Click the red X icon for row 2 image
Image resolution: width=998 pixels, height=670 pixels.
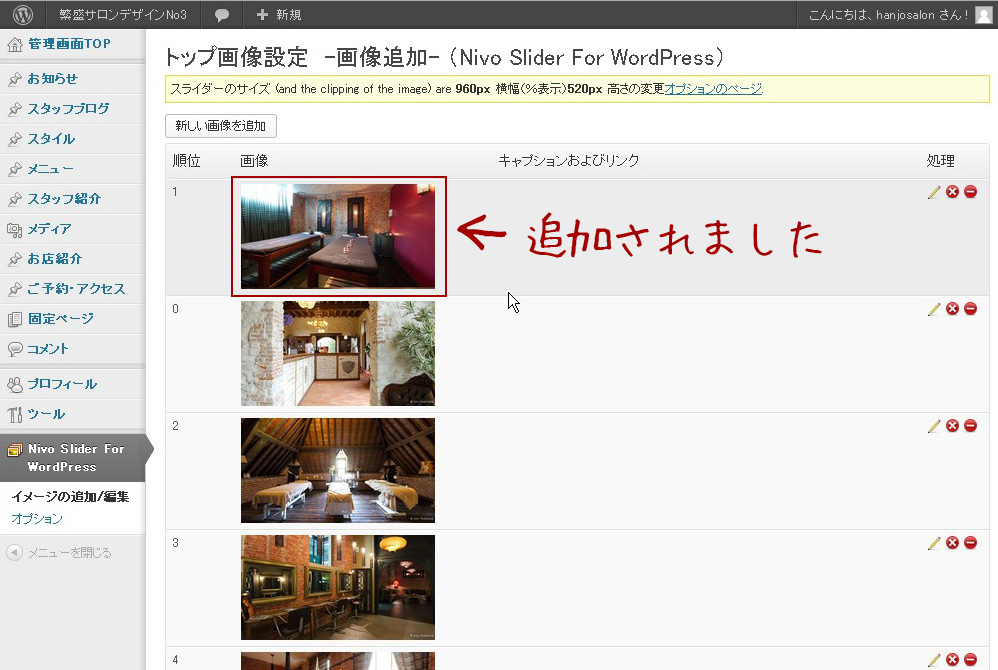pyautogui.click(x=952, y=426)
